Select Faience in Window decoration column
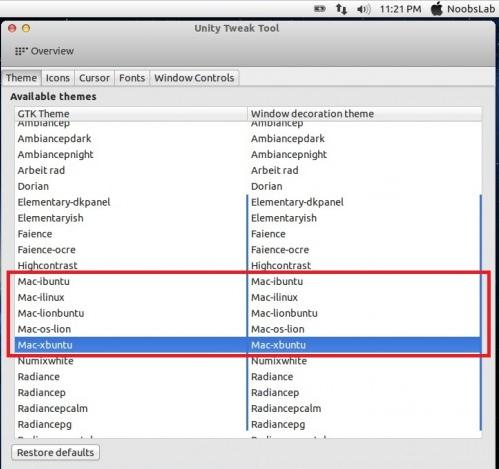Screen dimensions: 499x469 [364, 234]
